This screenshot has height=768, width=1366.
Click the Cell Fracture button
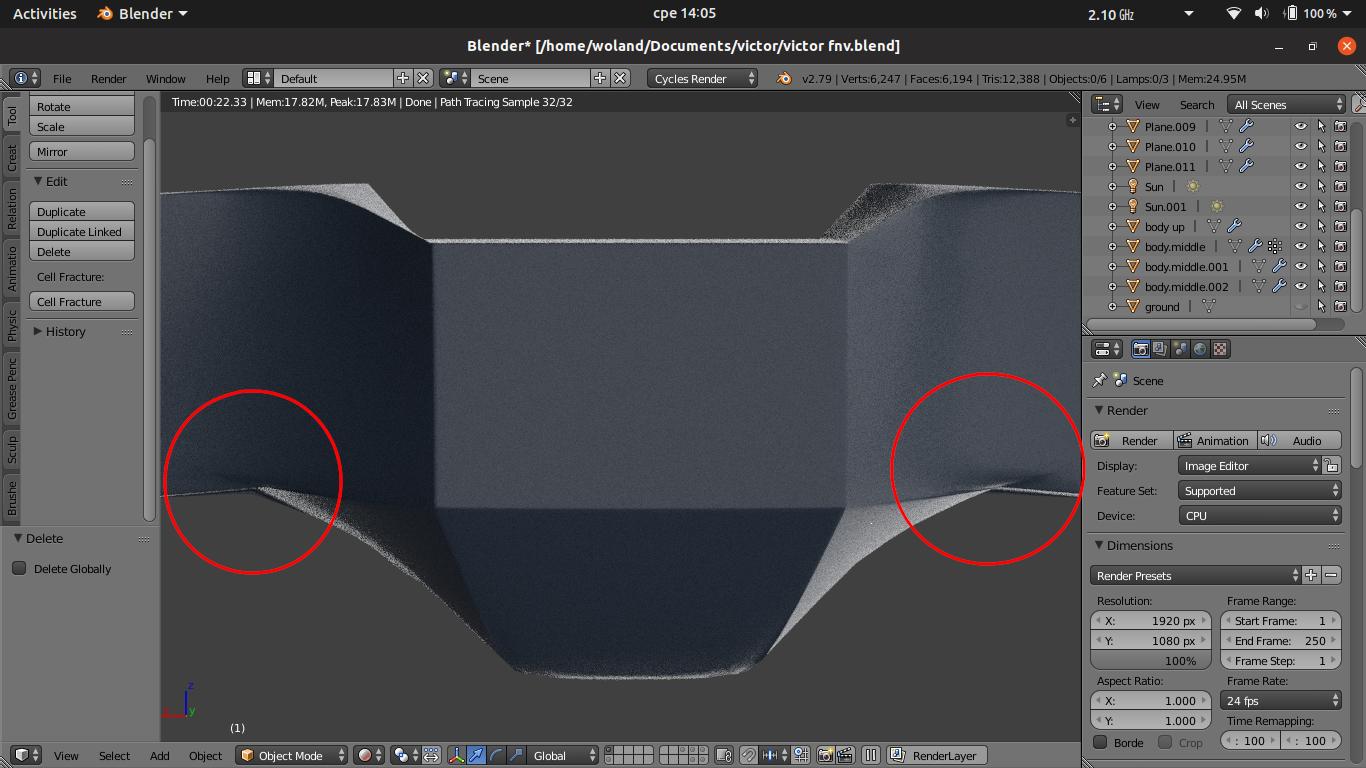(x=82, y=302)
